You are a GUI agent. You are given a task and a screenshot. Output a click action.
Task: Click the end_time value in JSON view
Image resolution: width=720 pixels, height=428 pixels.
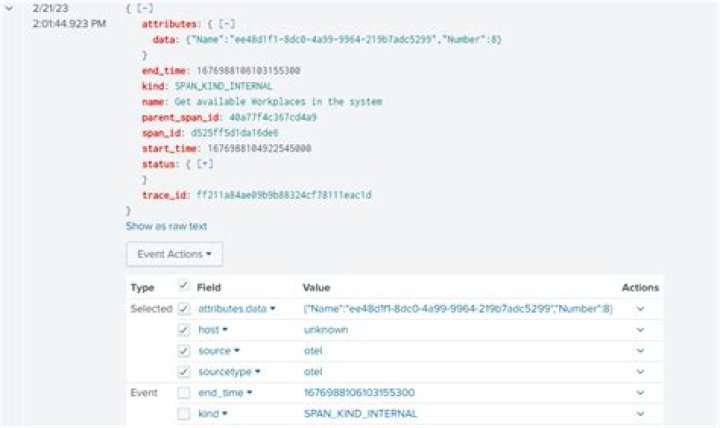point(248,70)
